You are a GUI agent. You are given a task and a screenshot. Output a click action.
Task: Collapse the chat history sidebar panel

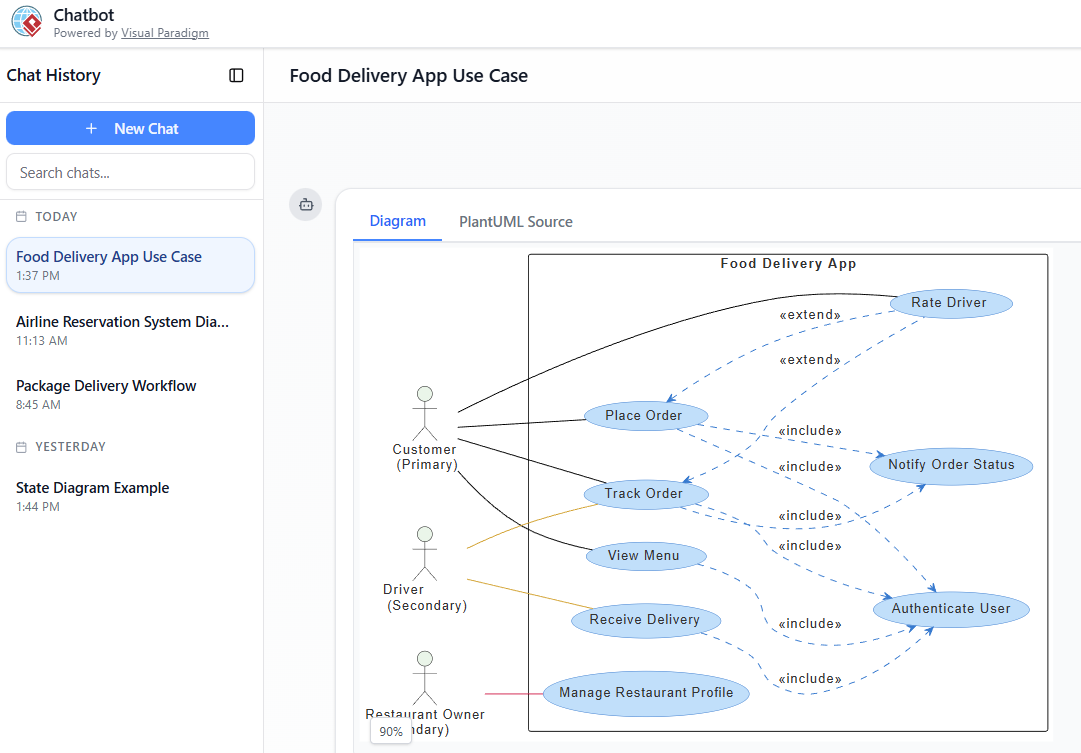[x=236, y=75]
